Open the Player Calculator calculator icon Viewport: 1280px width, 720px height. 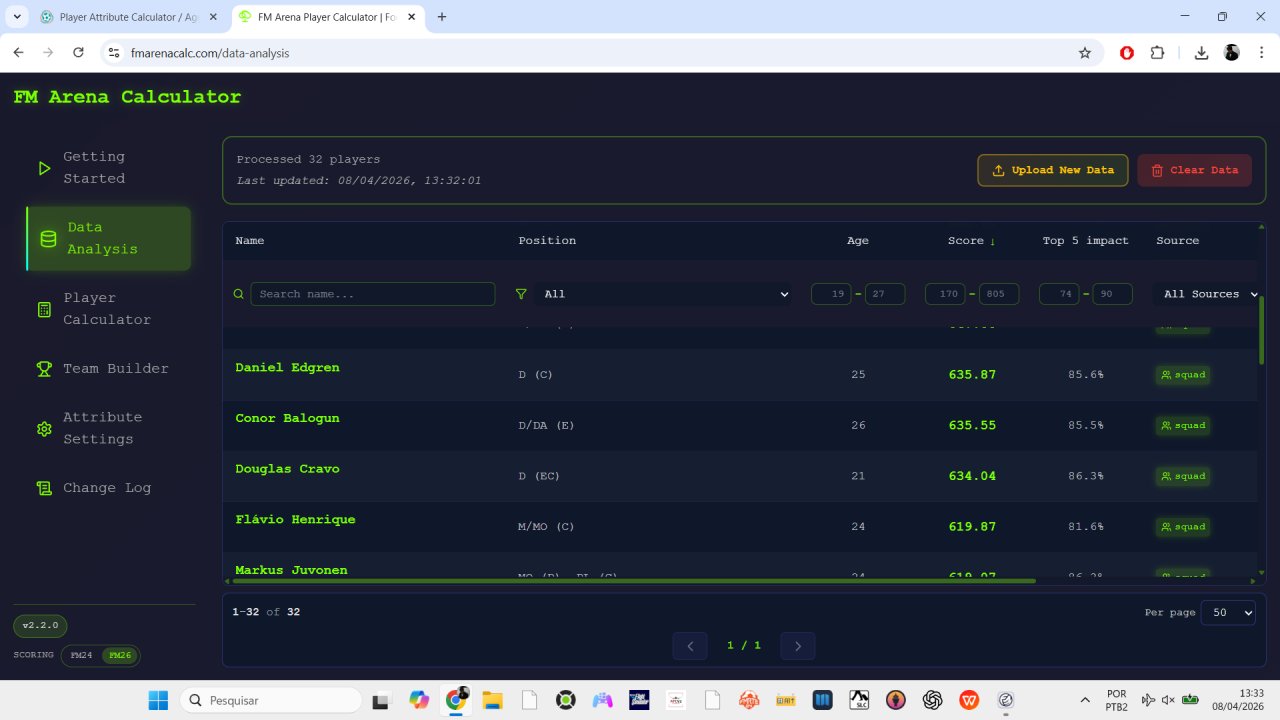[44, 310]
